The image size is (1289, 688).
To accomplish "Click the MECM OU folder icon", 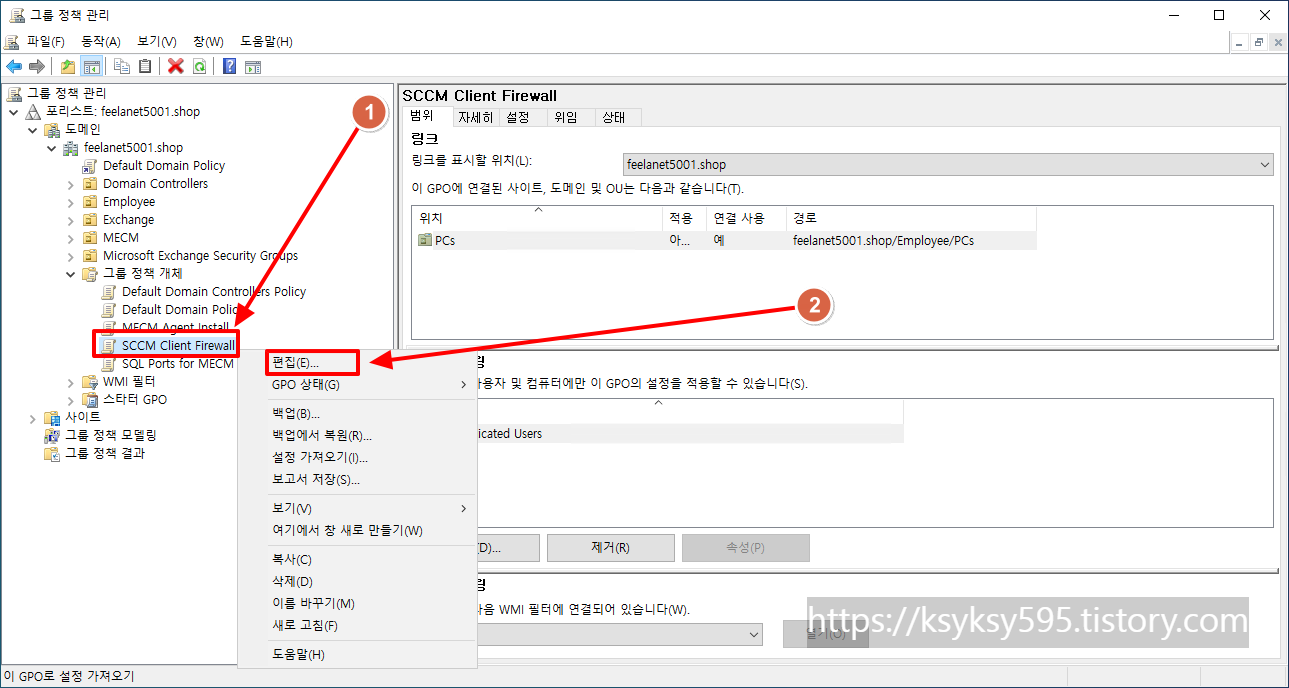I will coord(92,238).
